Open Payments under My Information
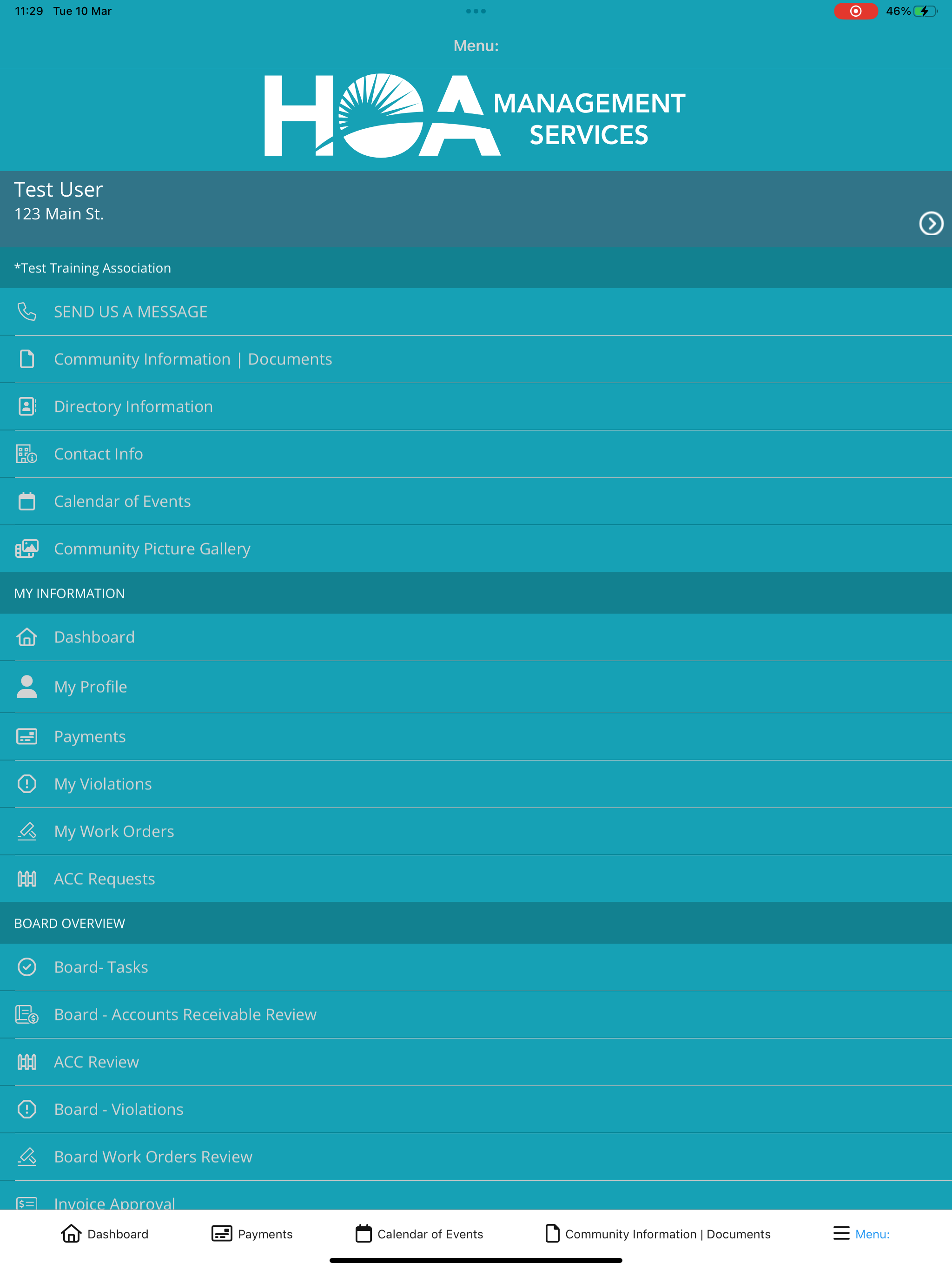Image resolution: width=952 pixels, height=1270 pixels. 476,737
